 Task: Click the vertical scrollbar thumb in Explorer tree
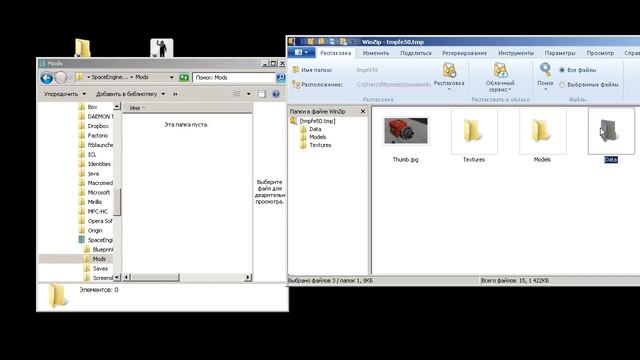point(117,202)
